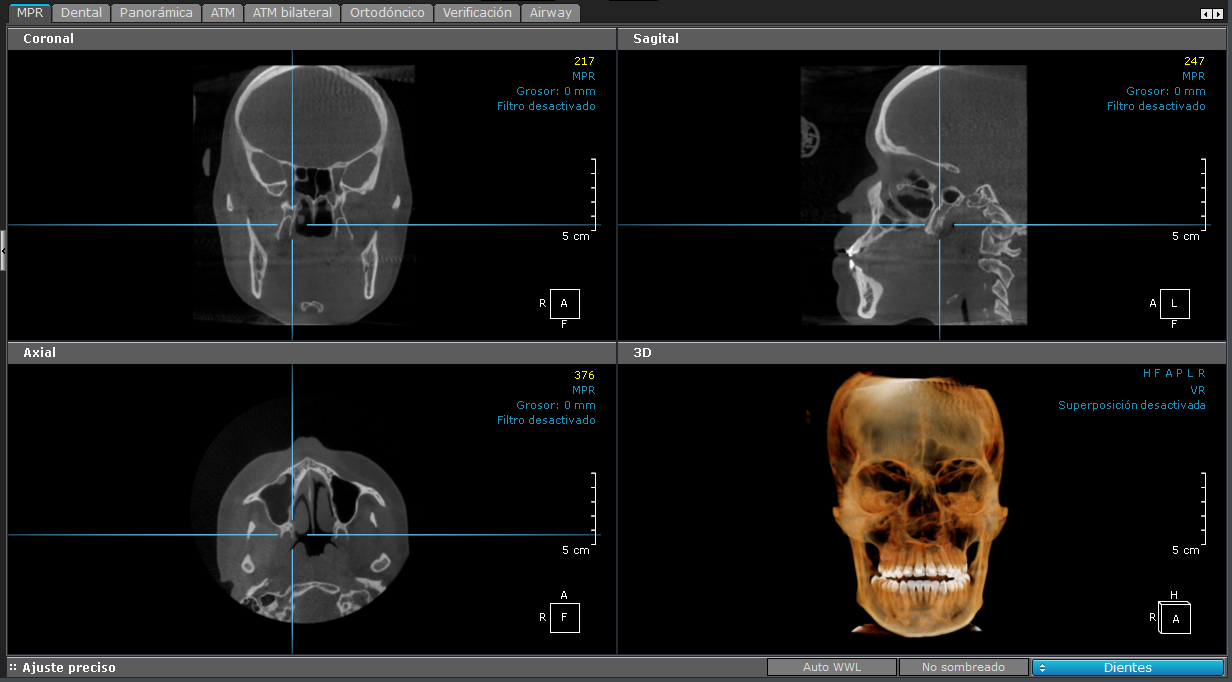The image size is (1232, 682).
Task: Click the Ajuste preciso panel grip icon
Action: point(13,667)
